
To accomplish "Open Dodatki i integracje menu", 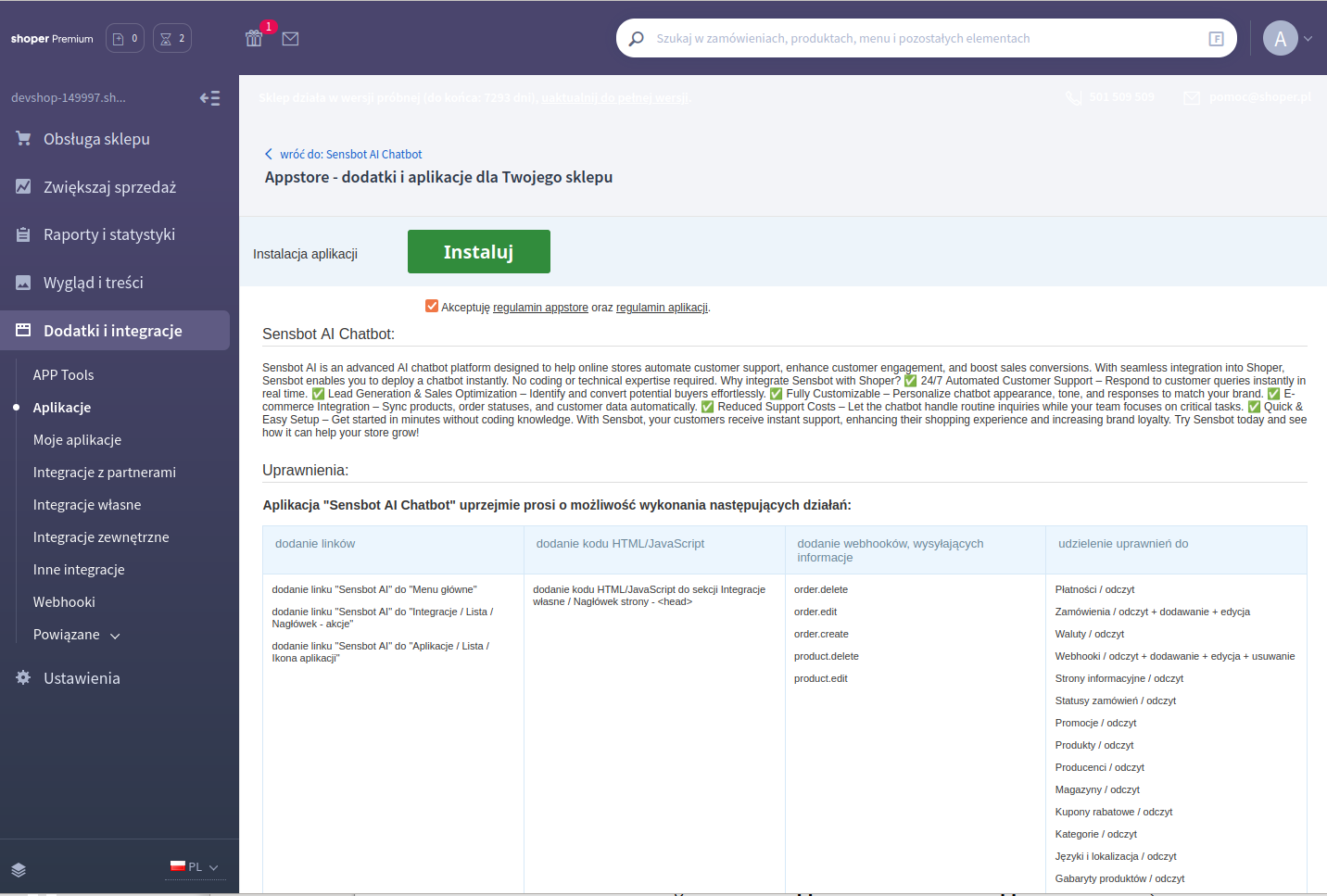I will click(x=115, y=331).
